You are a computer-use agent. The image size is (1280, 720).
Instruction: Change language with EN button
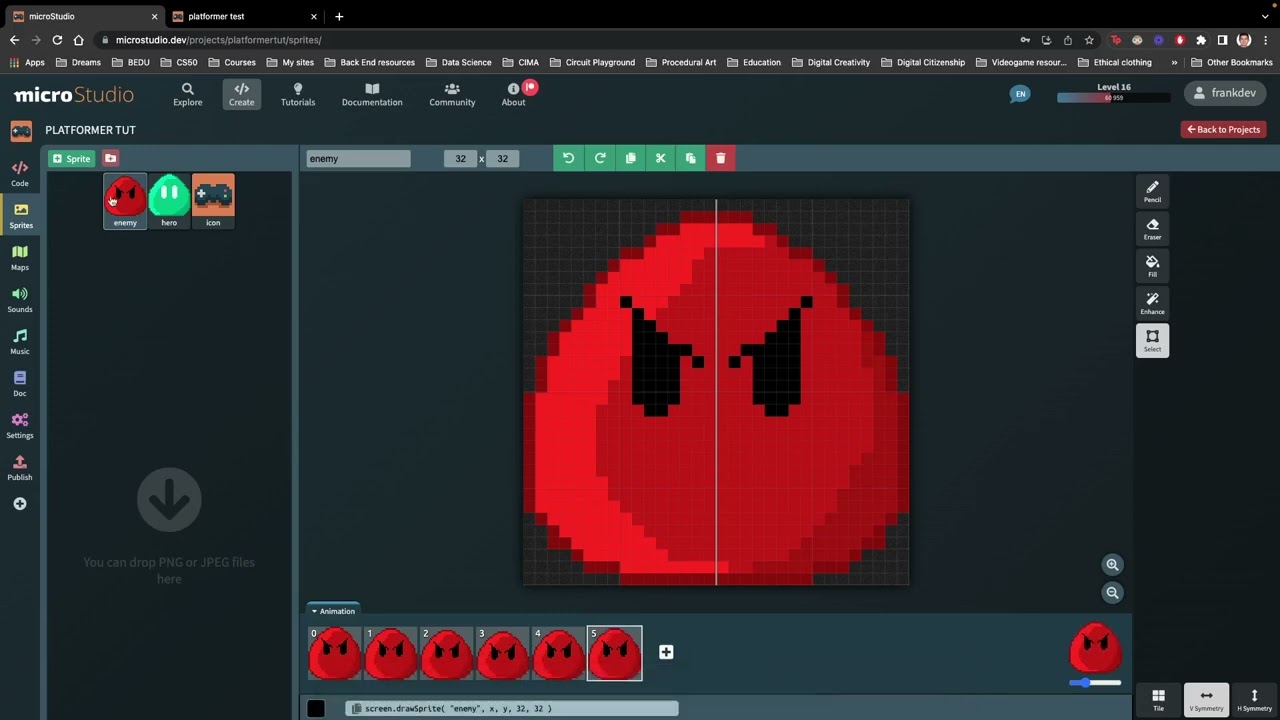click(x=1020, y=94)
